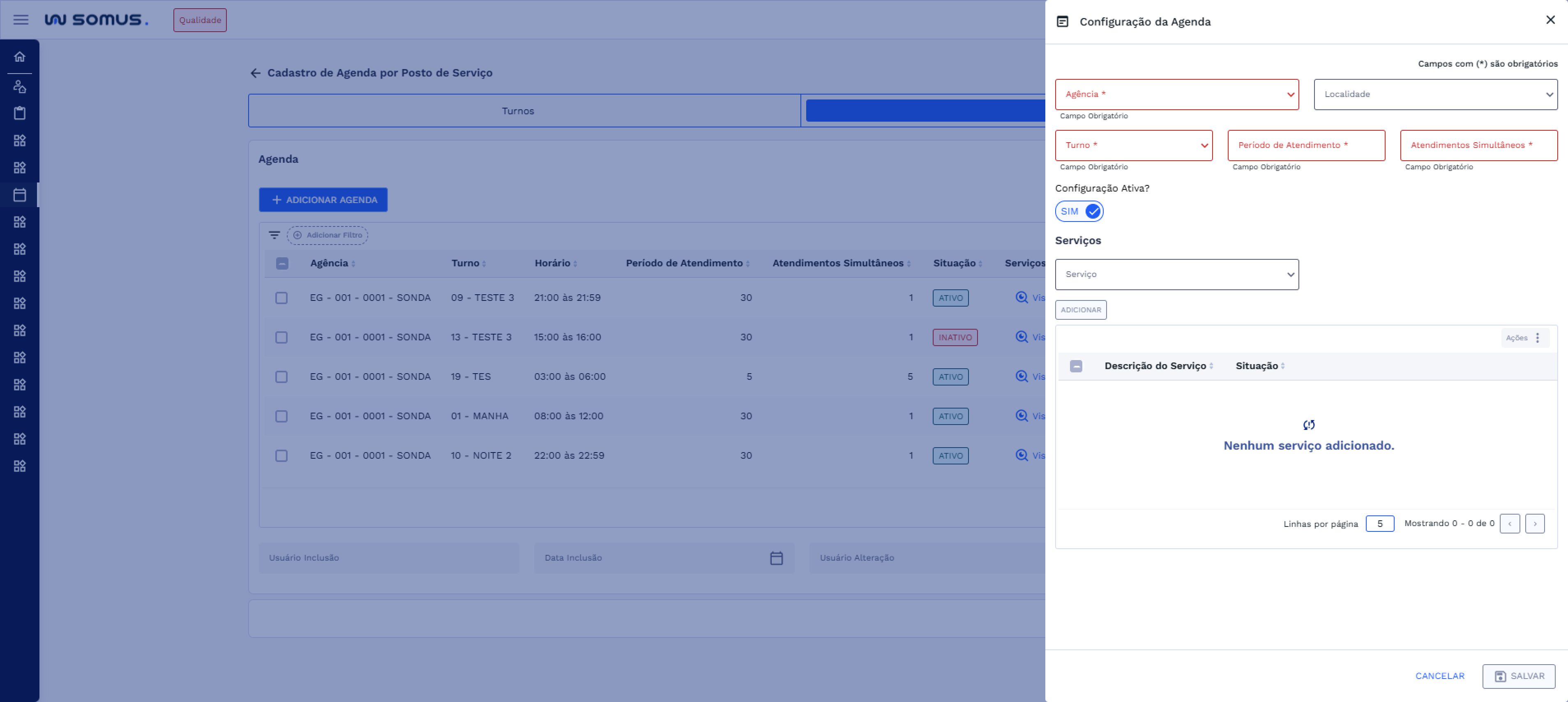This screenshot has height=702, width=1568.
Task: Toggle the Configuração Ativa SIM switch
Action: pos(1079,211)
